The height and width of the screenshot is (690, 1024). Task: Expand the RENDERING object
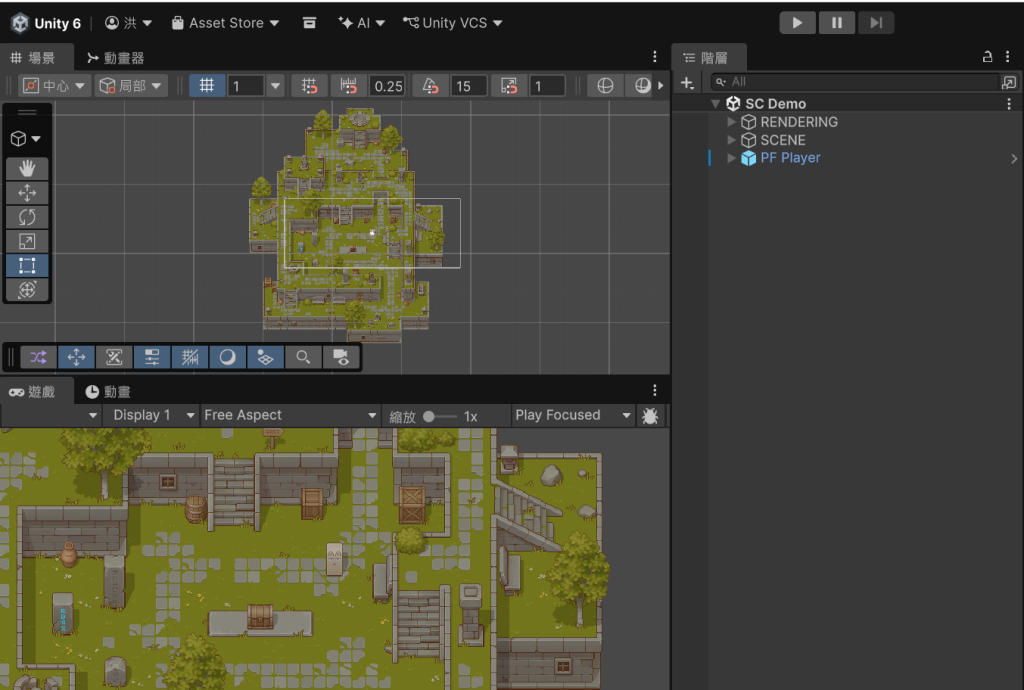coord(731,121)
